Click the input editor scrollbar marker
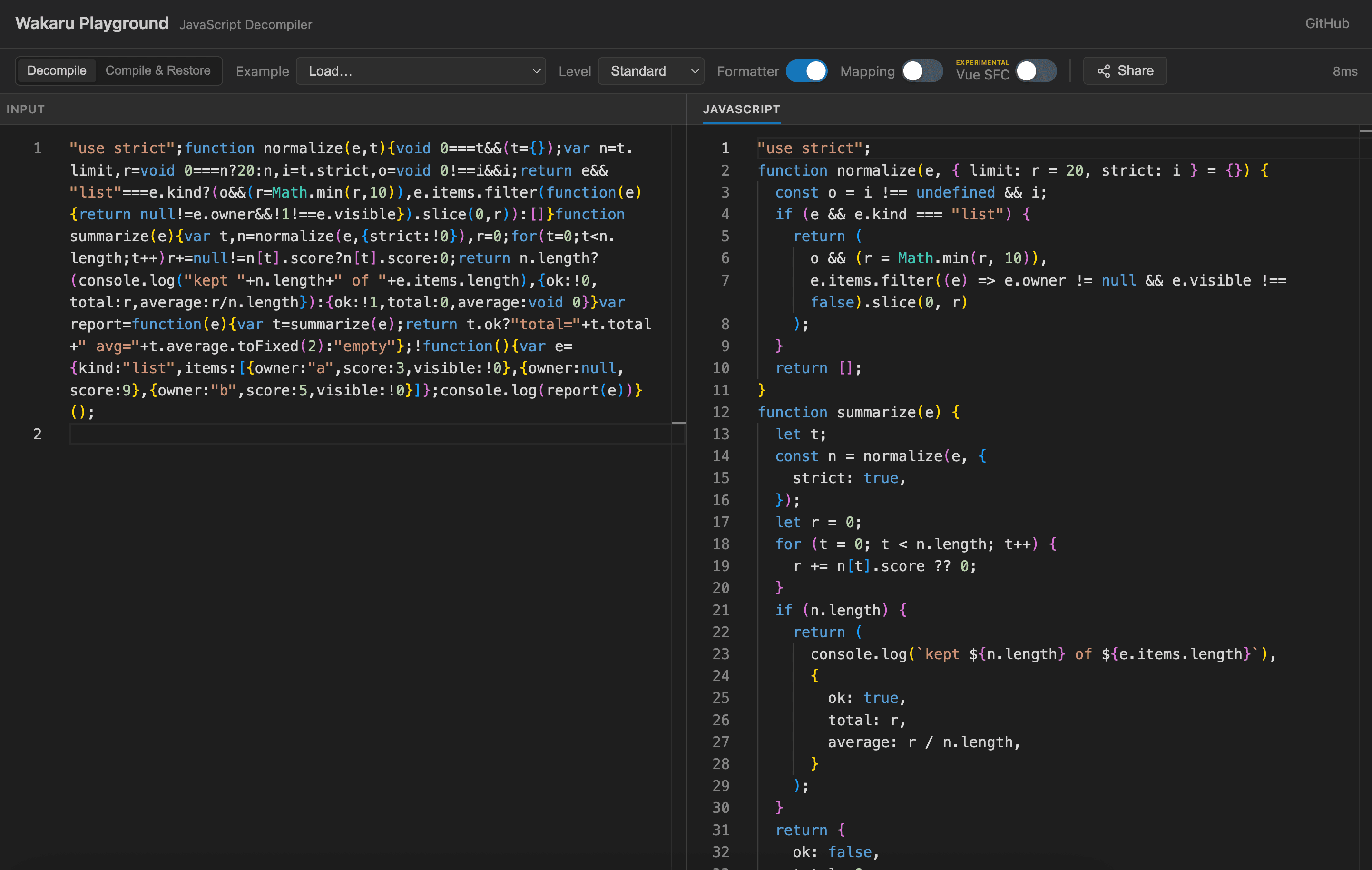1372x870 pixels. (x=678, y=423)
